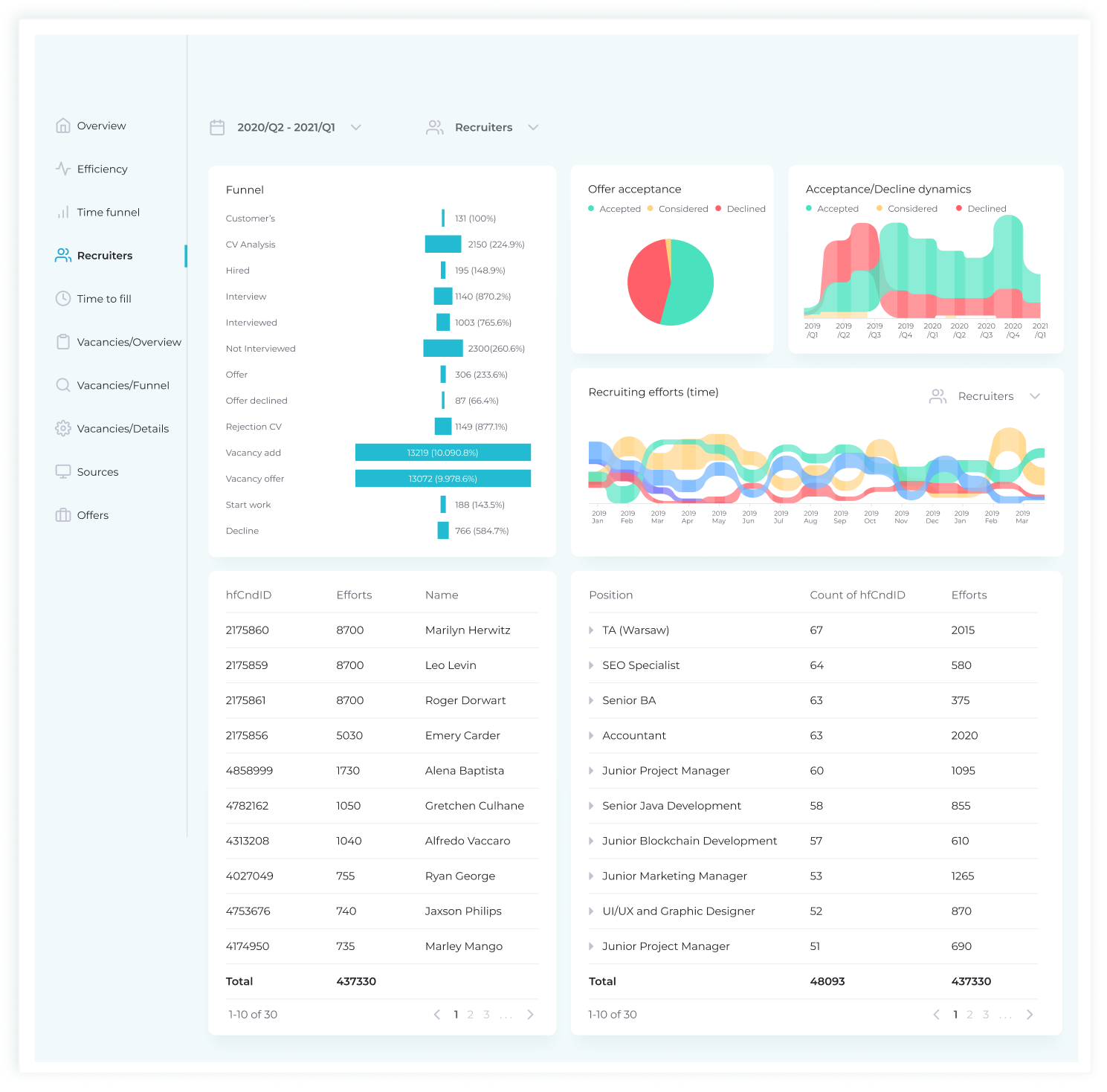Click the Vacancies/Details gear icon

click(63, 428)
